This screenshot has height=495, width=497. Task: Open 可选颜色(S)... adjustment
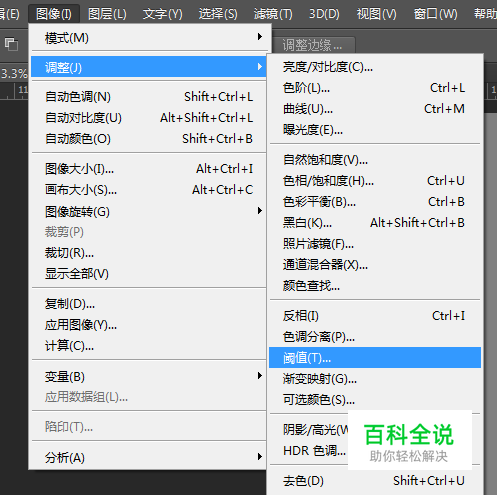click(x=375, y=399)
